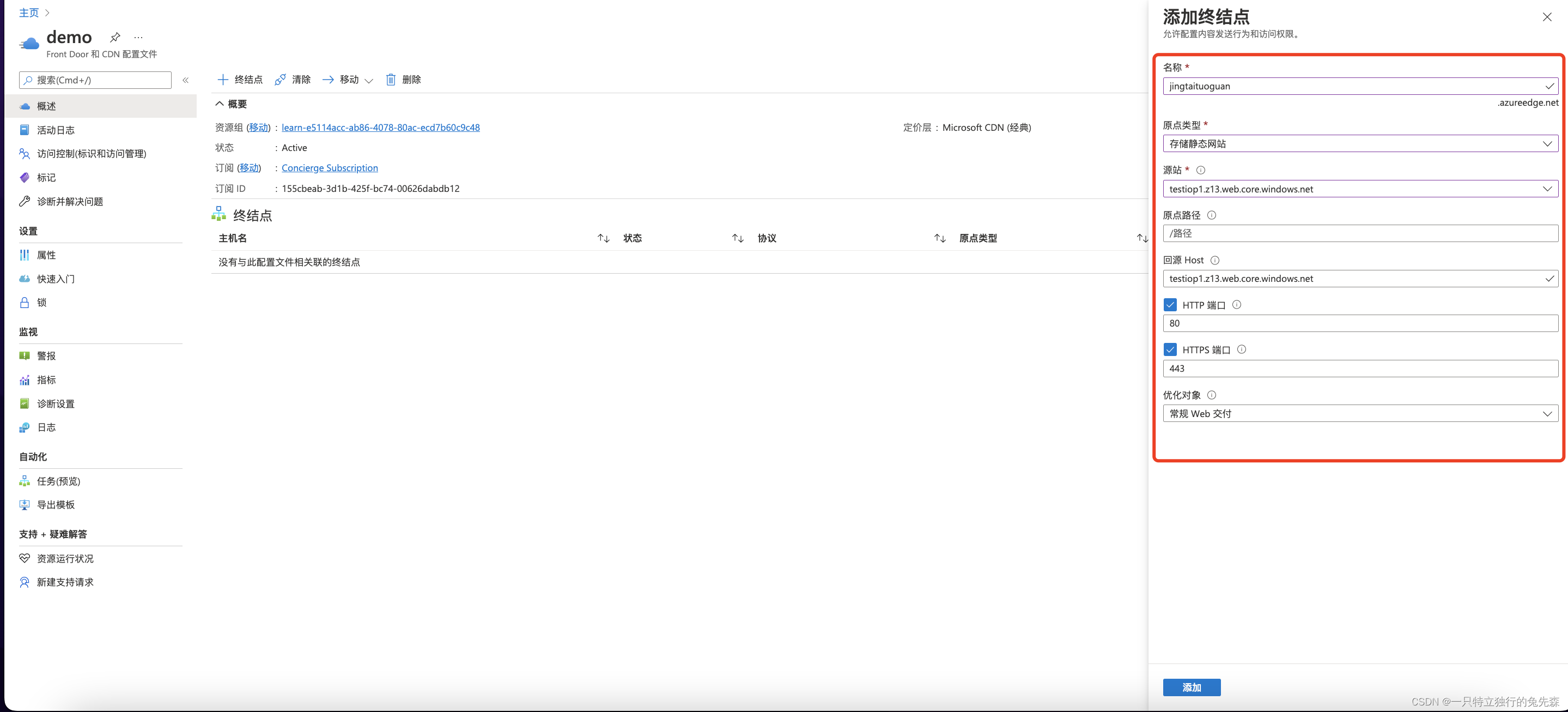Uncheck the HTTPS 端口 checkbox
Image resolution: width=1568 pixels, height=712 pixels.
[1170, 349]
